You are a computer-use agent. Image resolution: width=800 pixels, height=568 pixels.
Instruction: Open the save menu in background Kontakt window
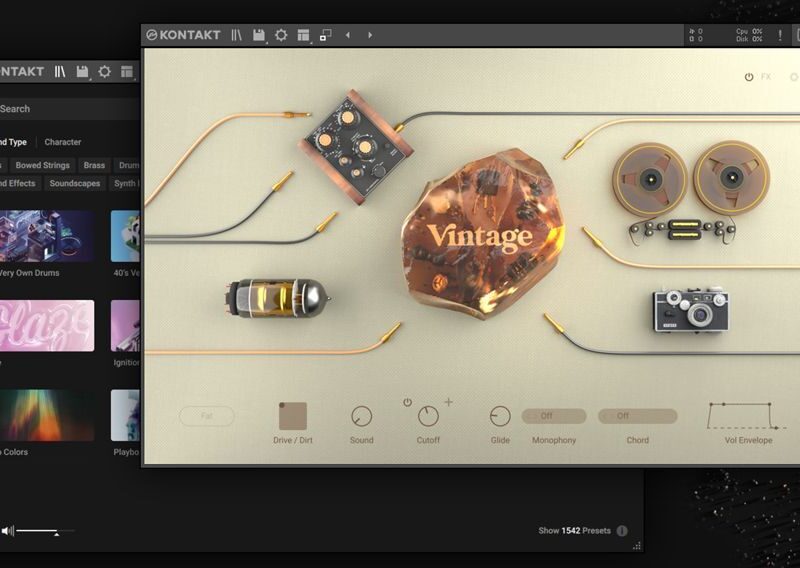[83, 72]
